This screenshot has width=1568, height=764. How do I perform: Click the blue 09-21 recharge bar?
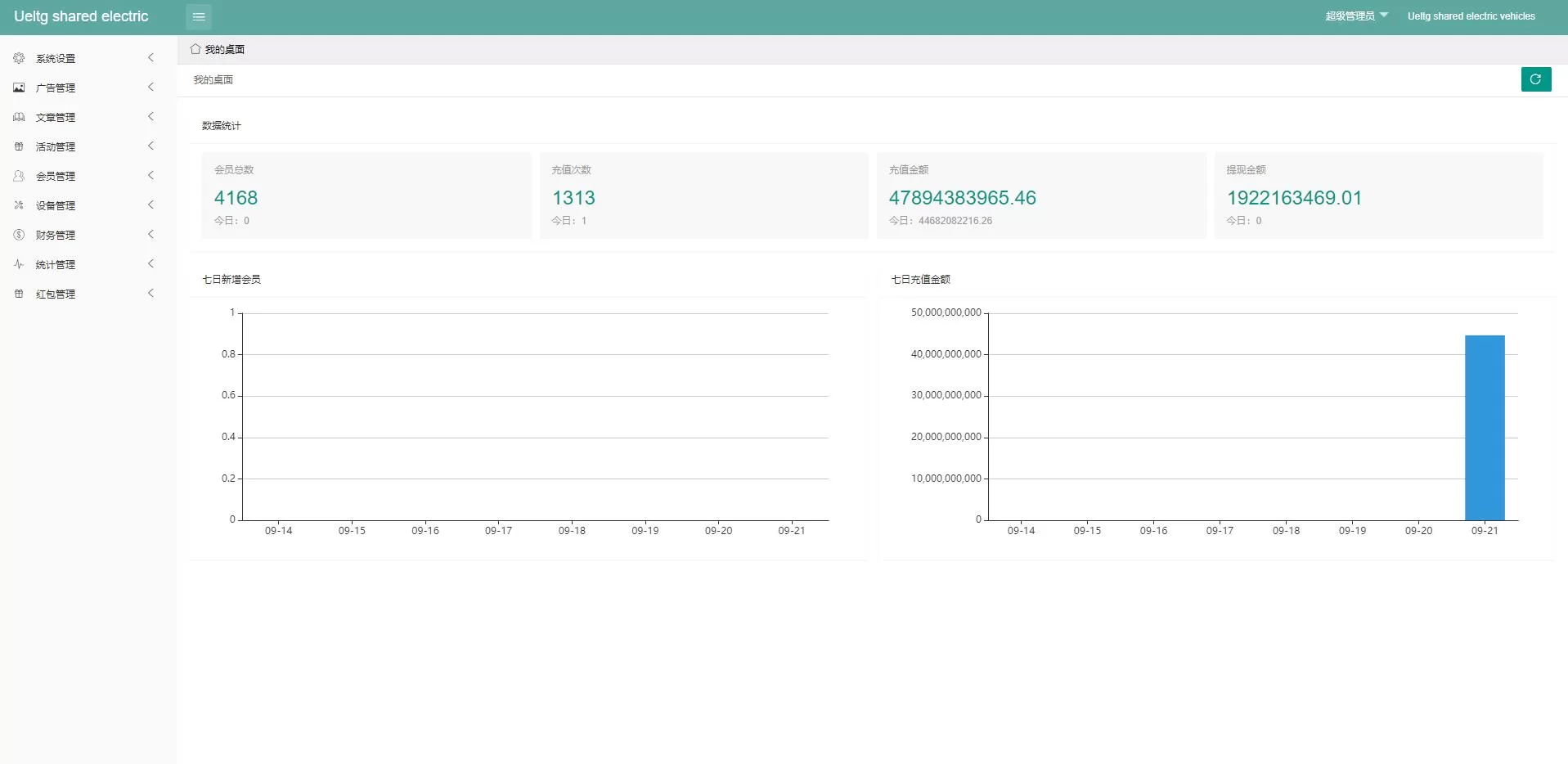(x=1484, y=427)
